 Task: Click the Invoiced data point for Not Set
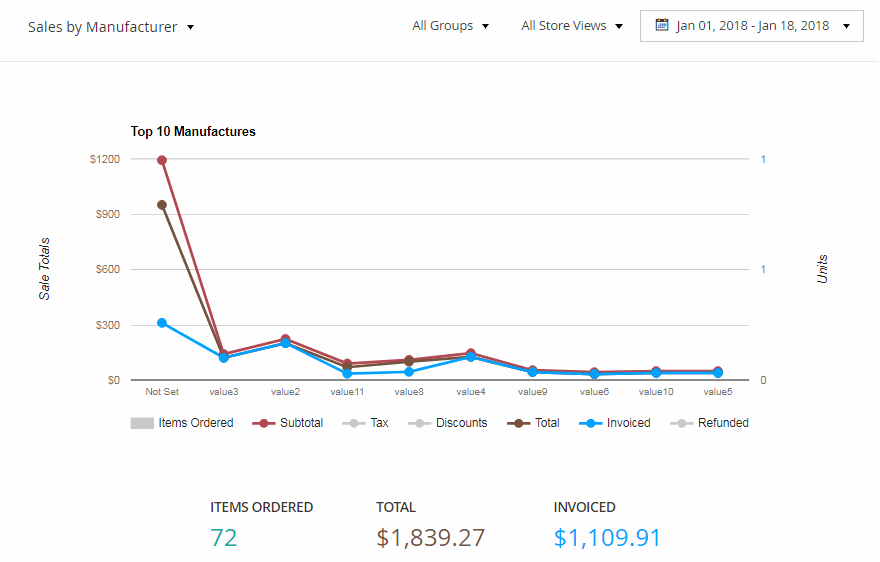coord(162,323)
